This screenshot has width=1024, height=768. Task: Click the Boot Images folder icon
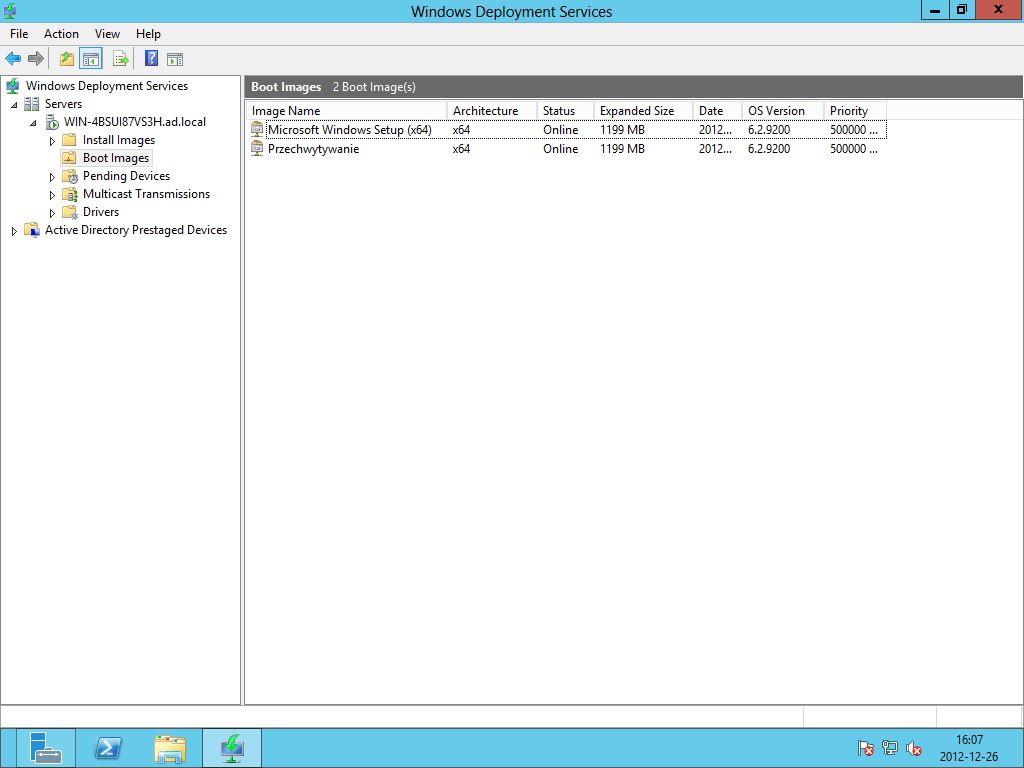[69, 158]
